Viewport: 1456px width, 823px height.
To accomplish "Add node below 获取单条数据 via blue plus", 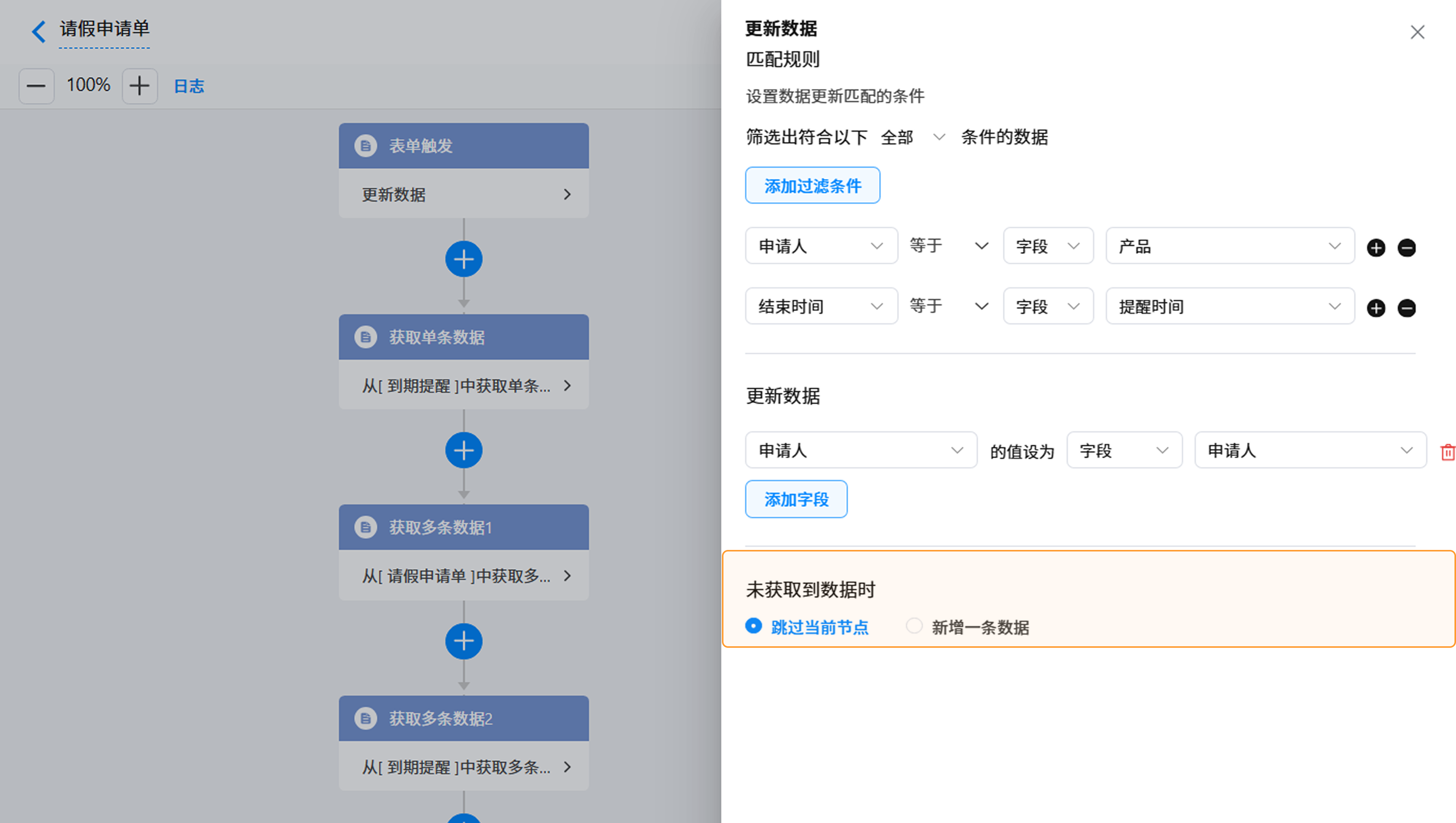I will click(x=463, y=451).
